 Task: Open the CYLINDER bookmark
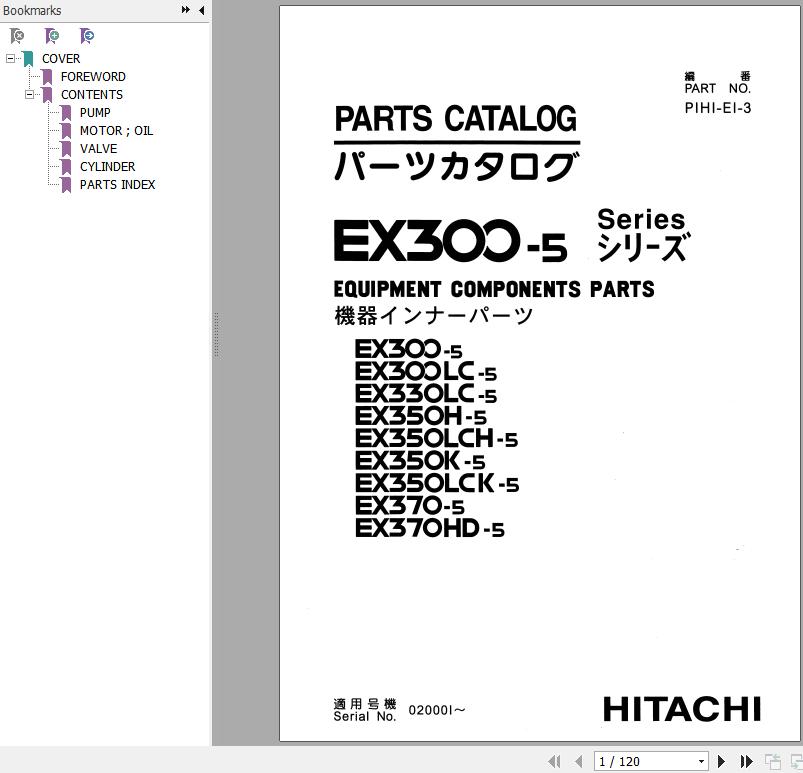coord(108,166)
